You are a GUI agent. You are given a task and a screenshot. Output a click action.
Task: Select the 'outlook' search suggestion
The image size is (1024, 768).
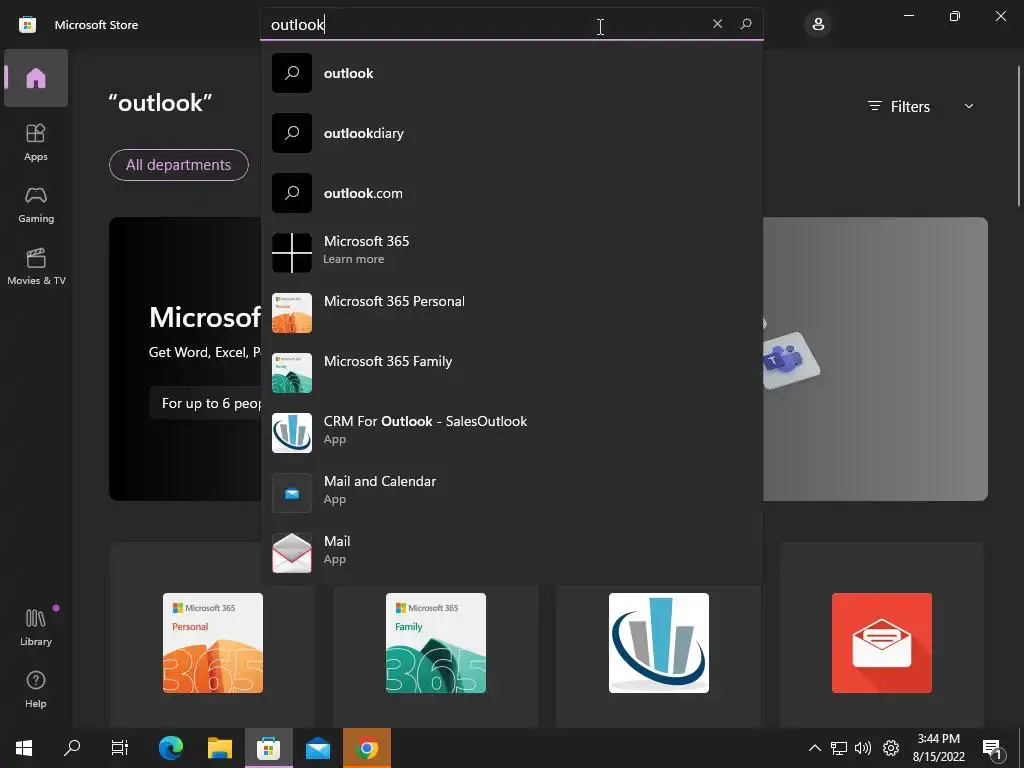[x=511, y=73]
